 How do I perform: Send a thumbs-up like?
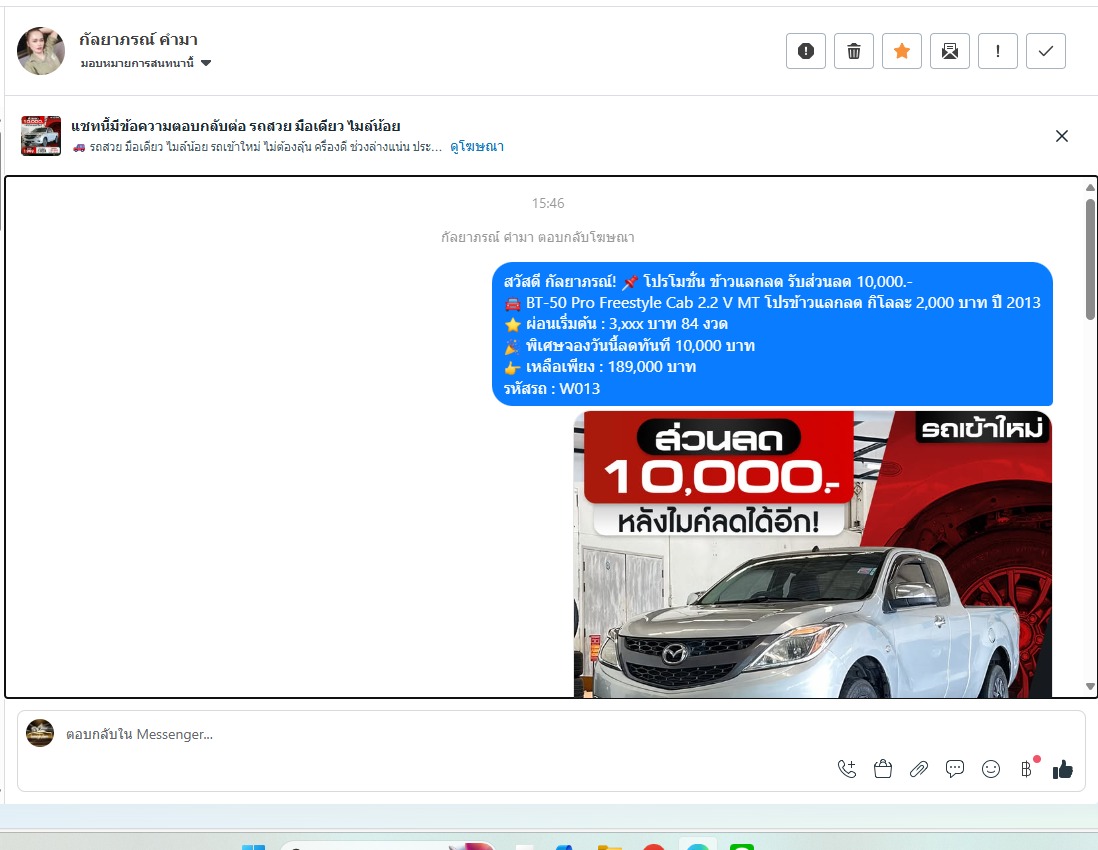click(x=1063, y=769)
